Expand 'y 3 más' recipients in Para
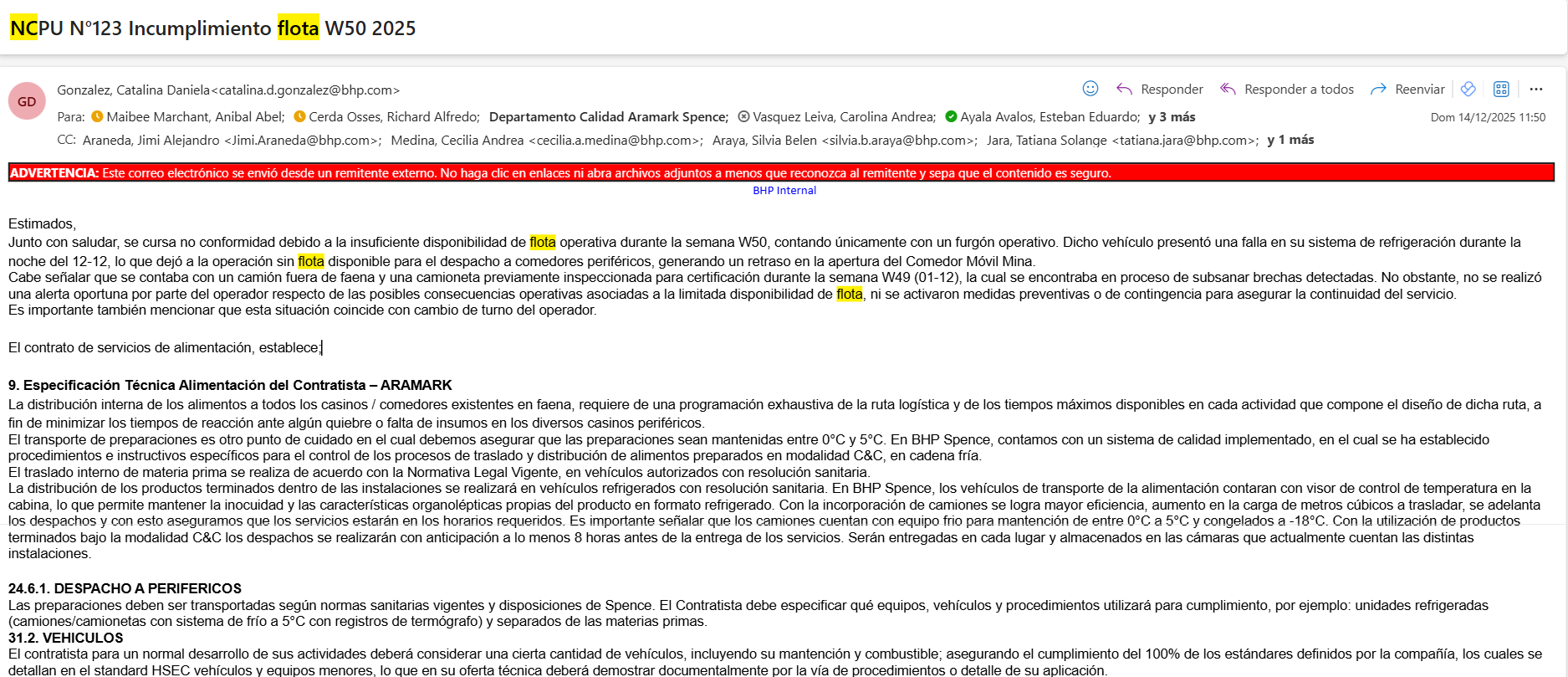 [1172, 117]
